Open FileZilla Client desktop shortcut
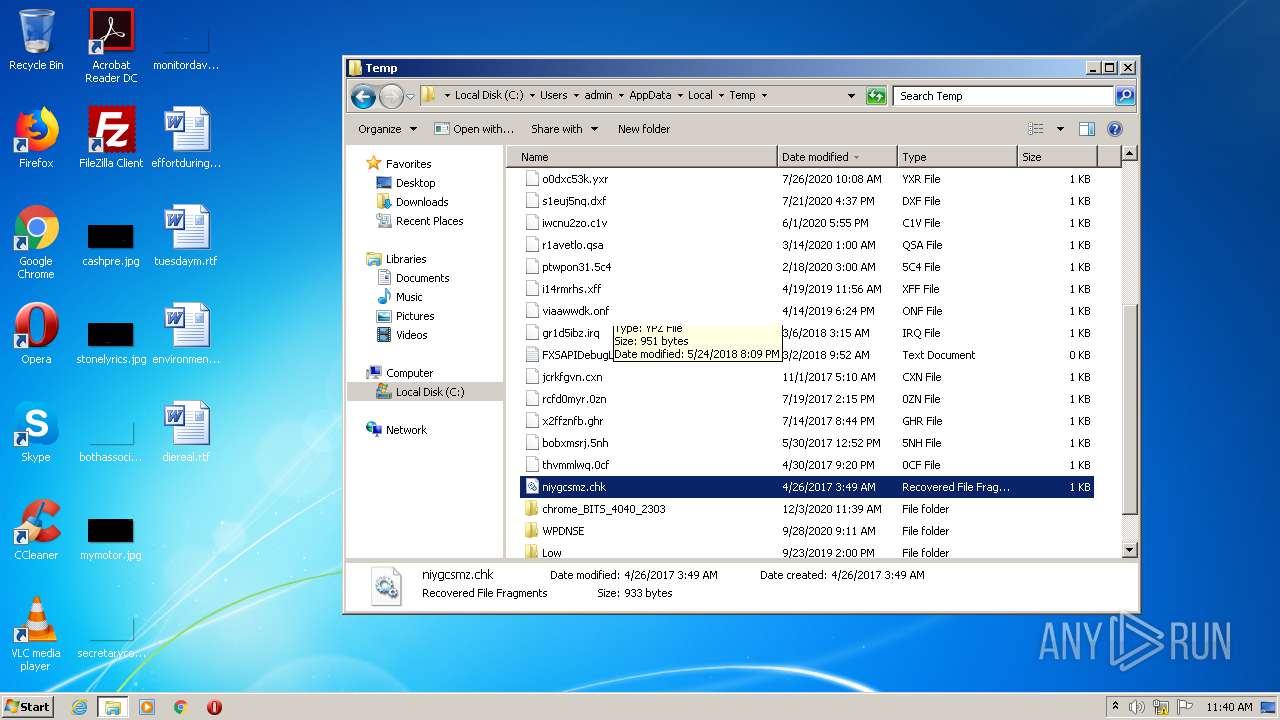 coord(111,138)
